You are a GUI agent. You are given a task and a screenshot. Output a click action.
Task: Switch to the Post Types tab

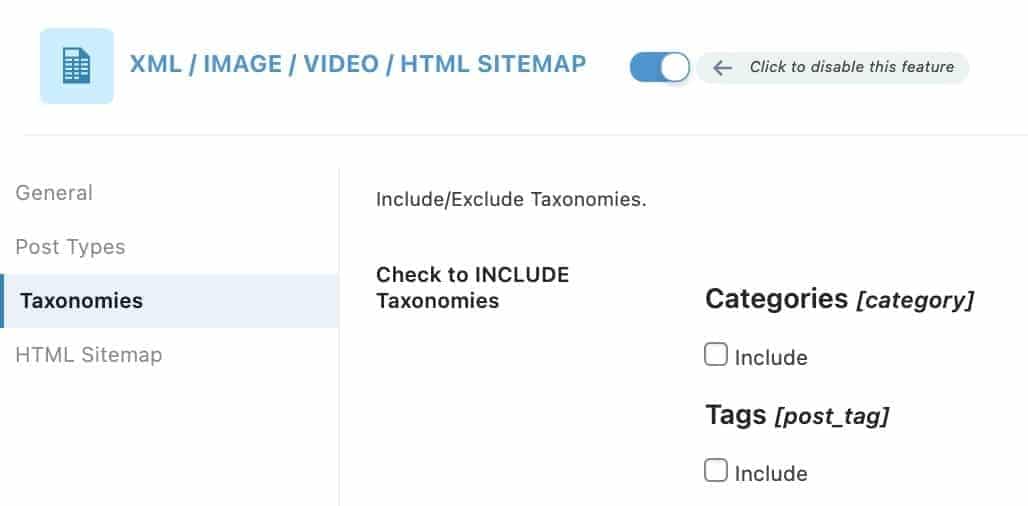coord(70,247)
